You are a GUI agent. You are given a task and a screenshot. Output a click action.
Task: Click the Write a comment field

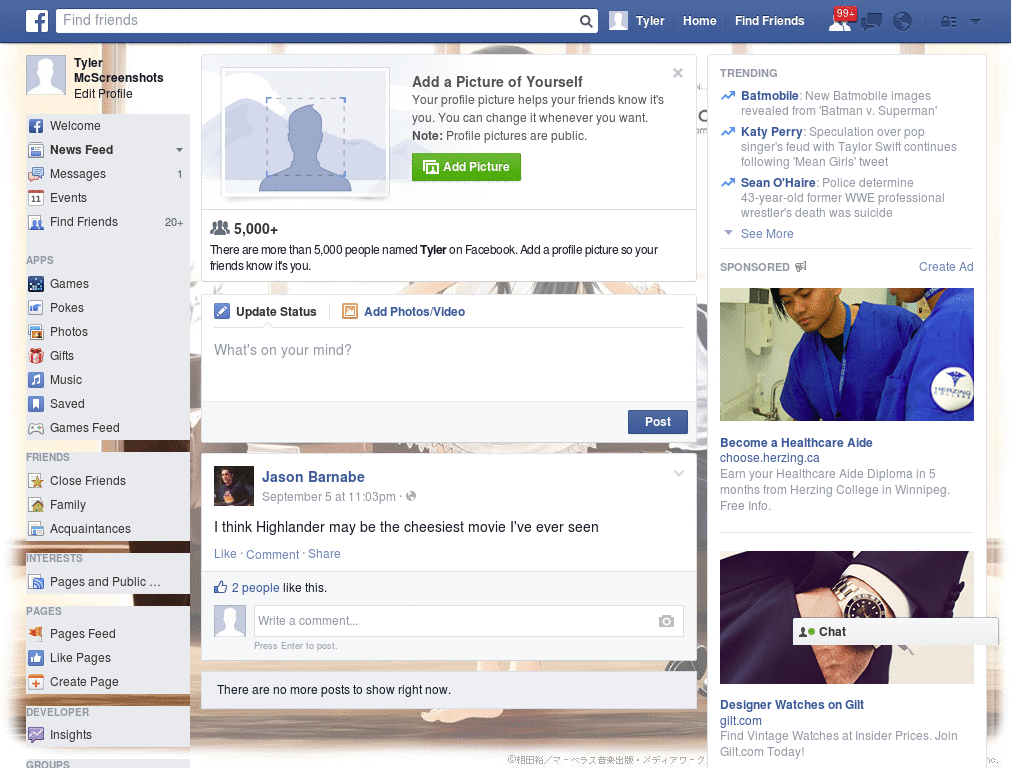tap(456, 621)
